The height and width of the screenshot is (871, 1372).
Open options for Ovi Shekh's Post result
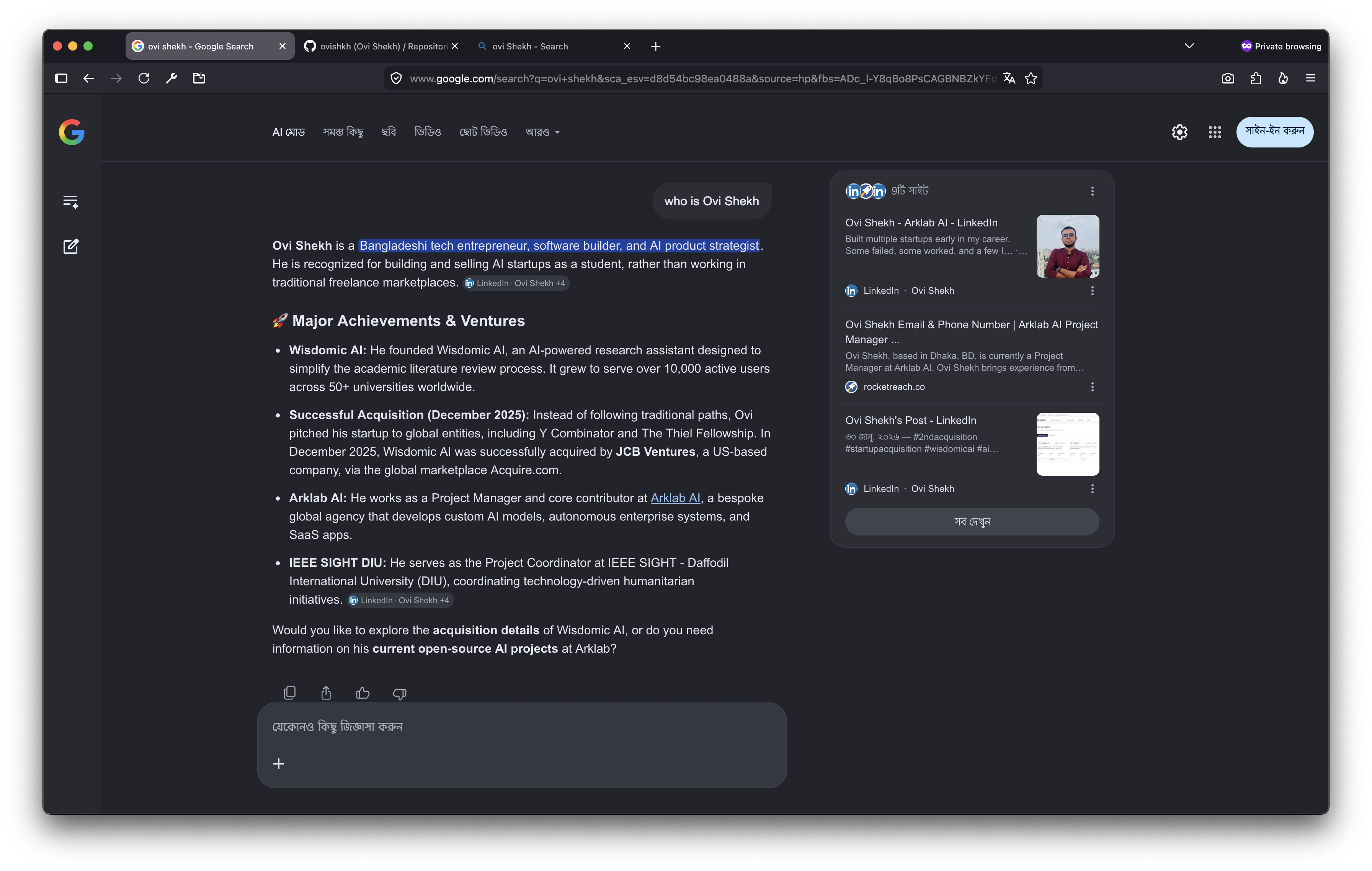(x=1092, y=488)
